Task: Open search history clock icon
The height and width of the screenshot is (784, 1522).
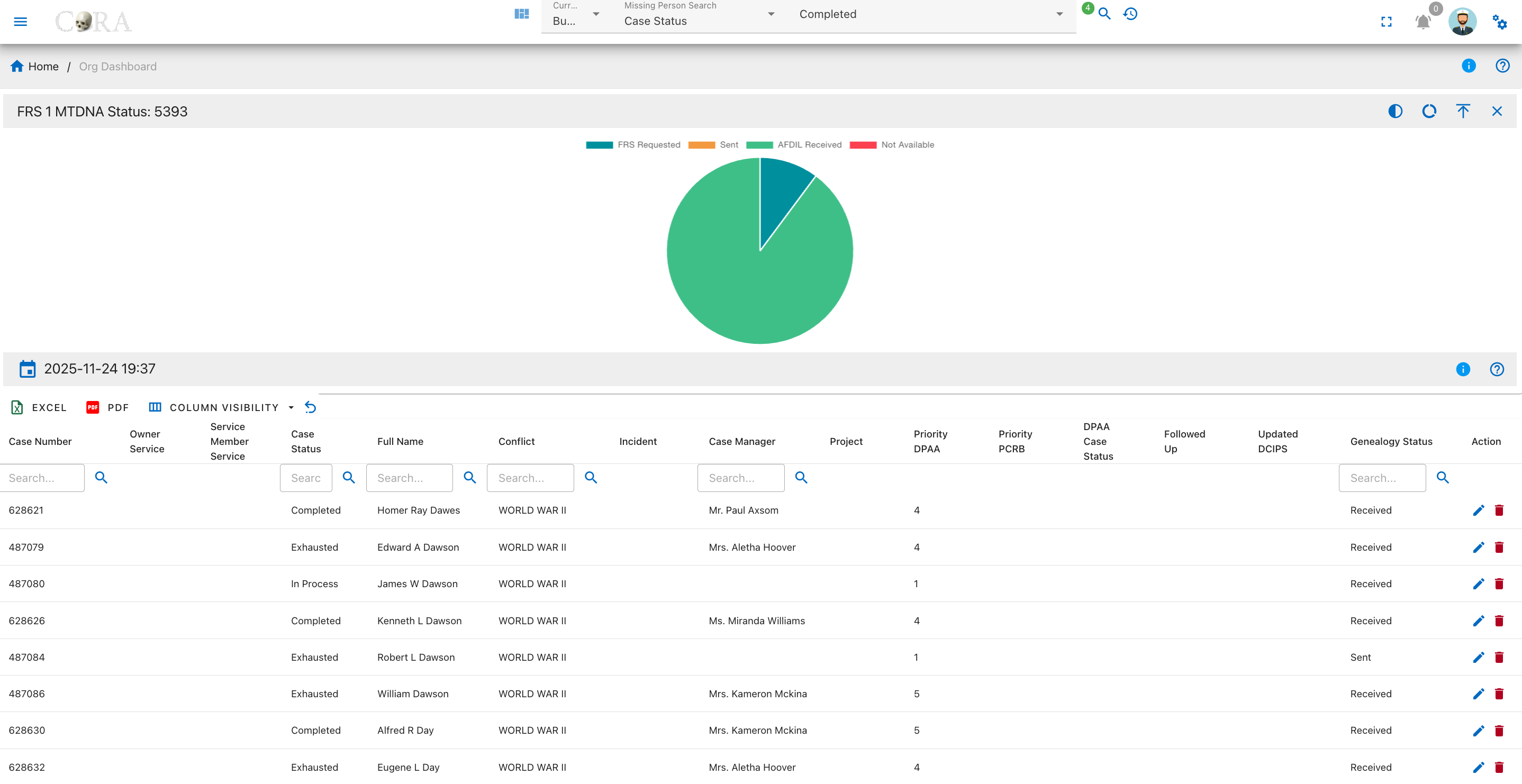Action: (1130, 14)
